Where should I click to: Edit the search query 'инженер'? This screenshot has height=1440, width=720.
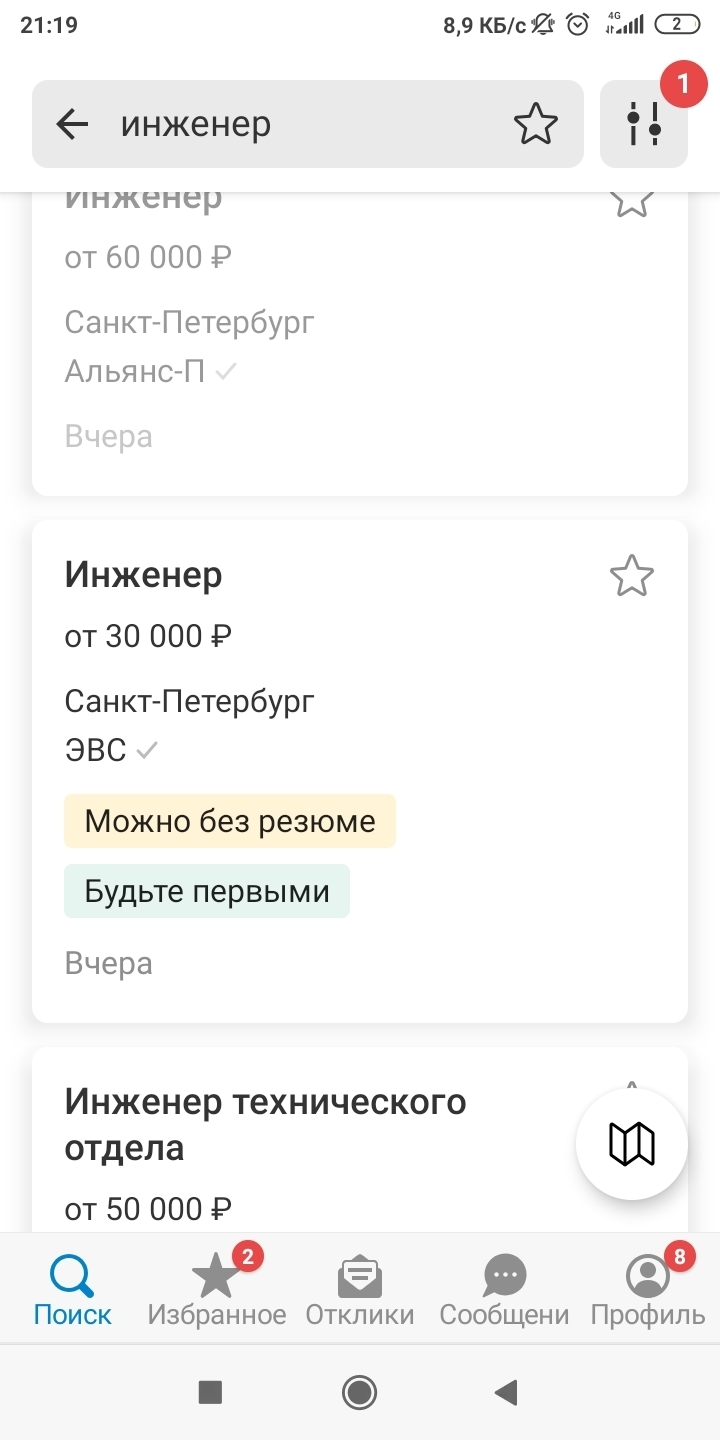pyautogui.click(x=300, y=124)
